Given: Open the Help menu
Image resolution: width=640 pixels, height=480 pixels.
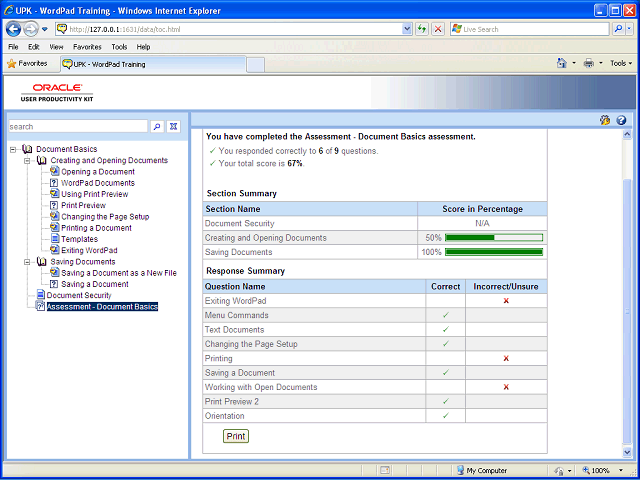Looking at the screenshot, I should 143,47.
